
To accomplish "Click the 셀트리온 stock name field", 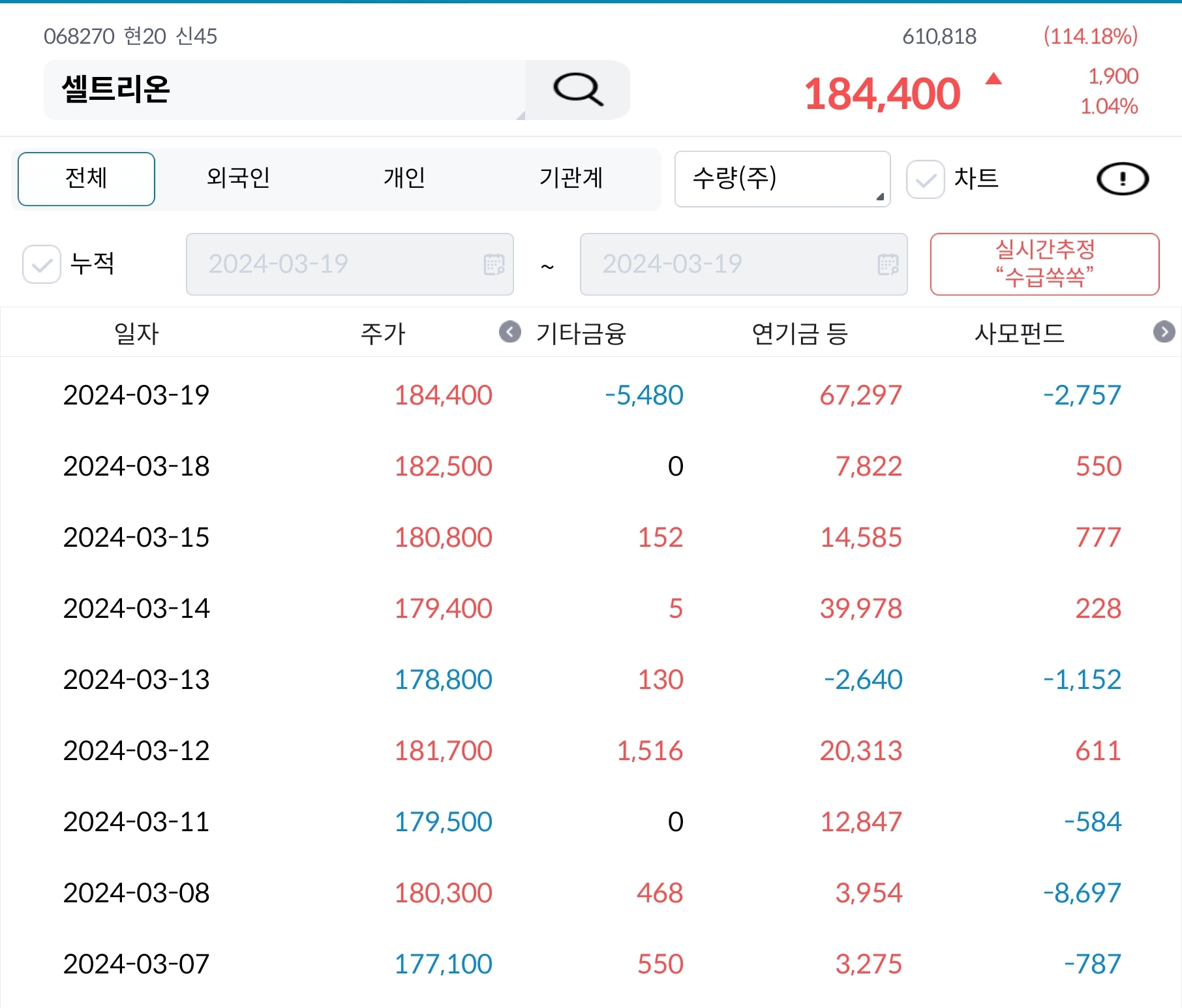I will tap(284, 90).
